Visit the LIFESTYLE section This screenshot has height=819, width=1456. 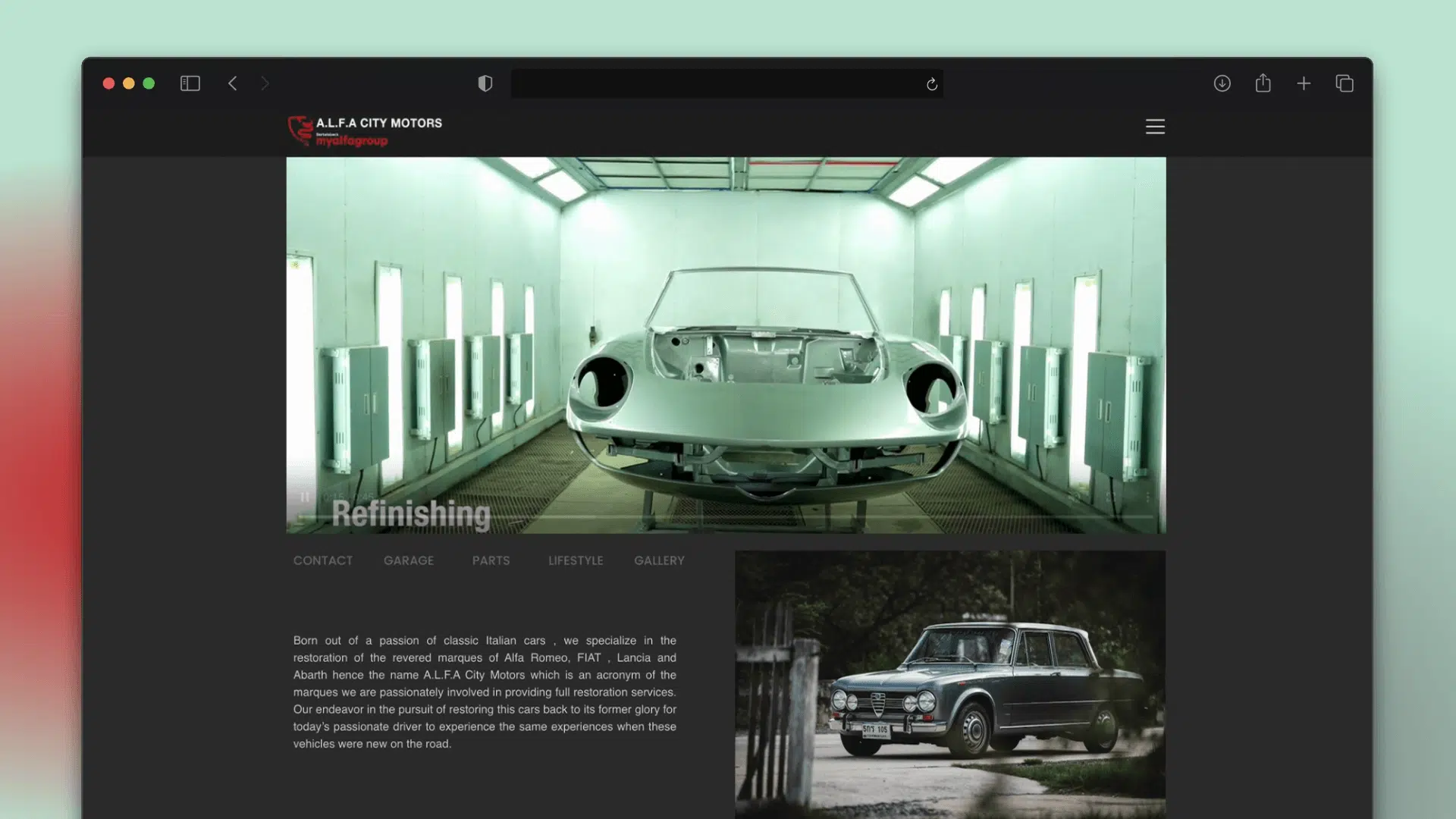click(576, 560)
